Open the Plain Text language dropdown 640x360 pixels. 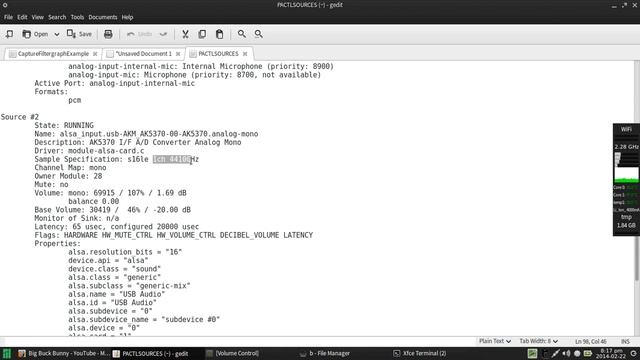click(495, 341)
